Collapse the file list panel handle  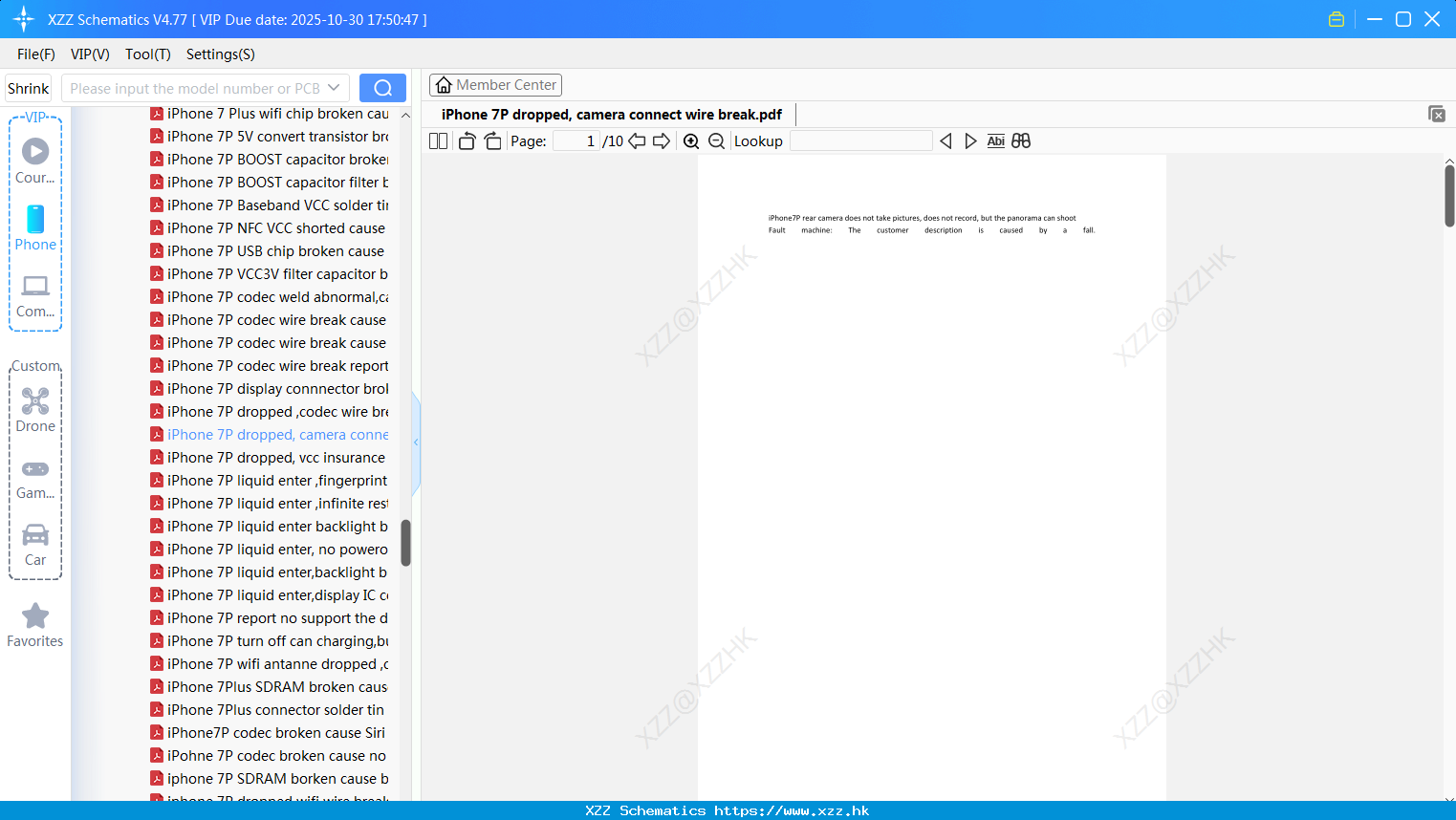416,442
